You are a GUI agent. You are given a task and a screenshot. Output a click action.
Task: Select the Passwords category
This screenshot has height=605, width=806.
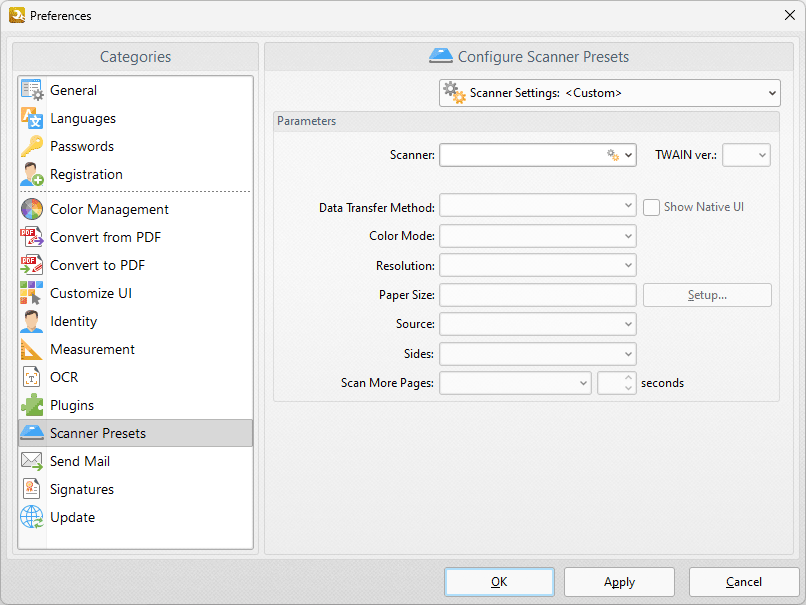(136, 146)
